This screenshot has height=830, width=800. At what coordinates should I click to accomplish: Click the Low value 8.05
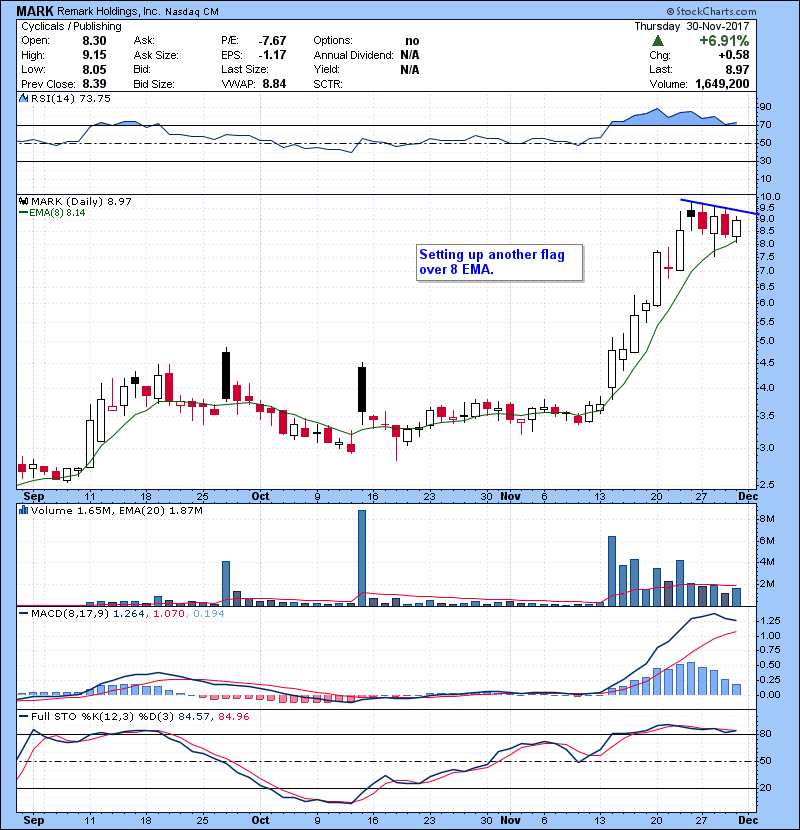pos(94,69)
